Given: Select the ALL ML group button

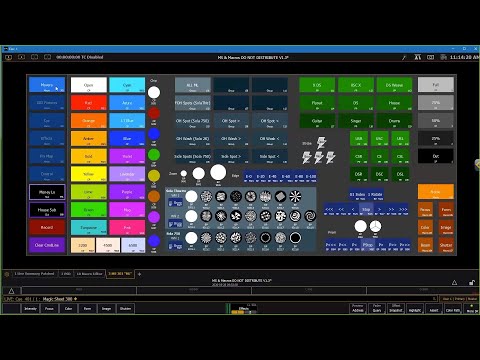Looking at the screenshot, I should click(193, 85).
